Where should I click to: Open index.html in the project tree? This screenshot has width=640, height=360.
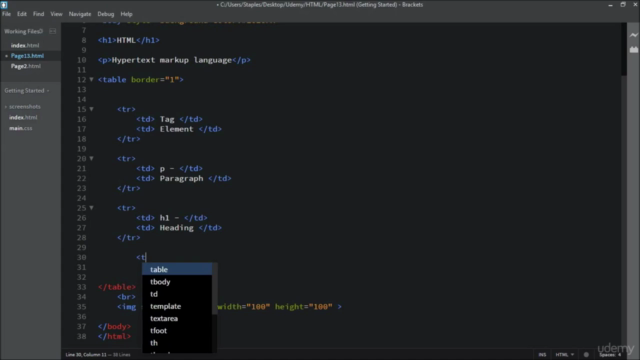pos(23,118)
